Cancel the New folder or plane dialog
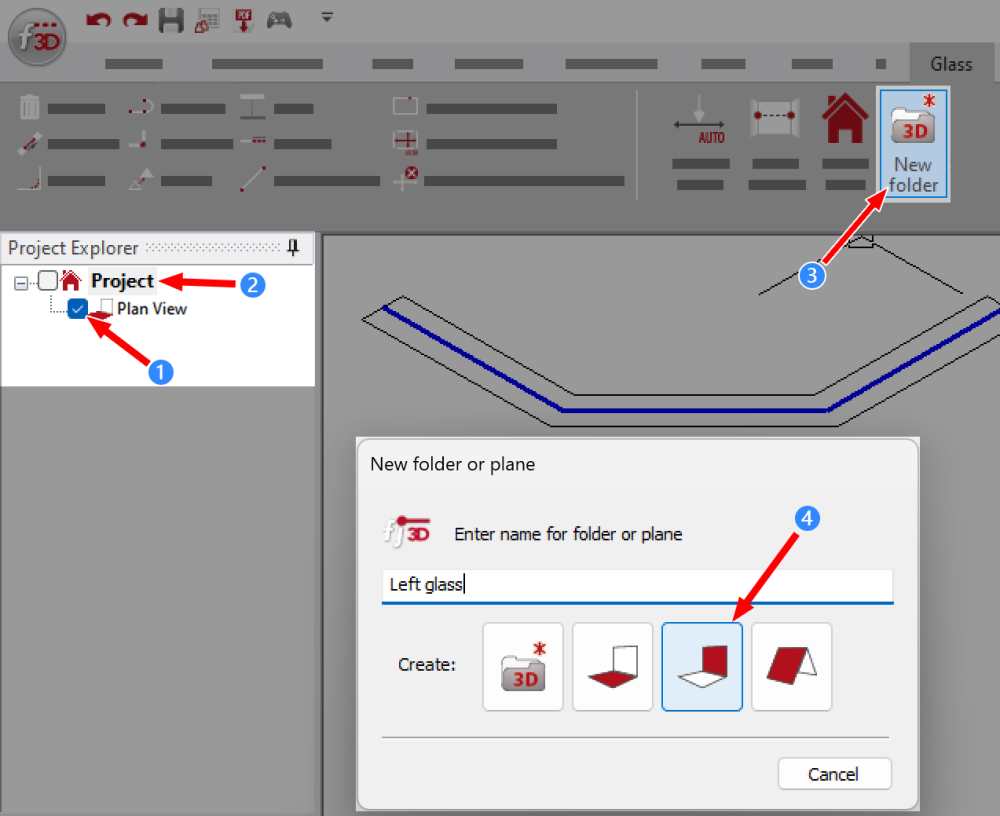 (834, 773)
